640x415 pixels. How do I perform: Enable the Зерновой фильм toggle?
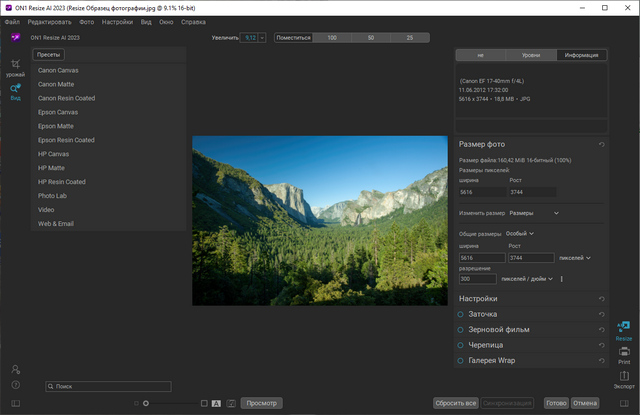coord(461,329)
